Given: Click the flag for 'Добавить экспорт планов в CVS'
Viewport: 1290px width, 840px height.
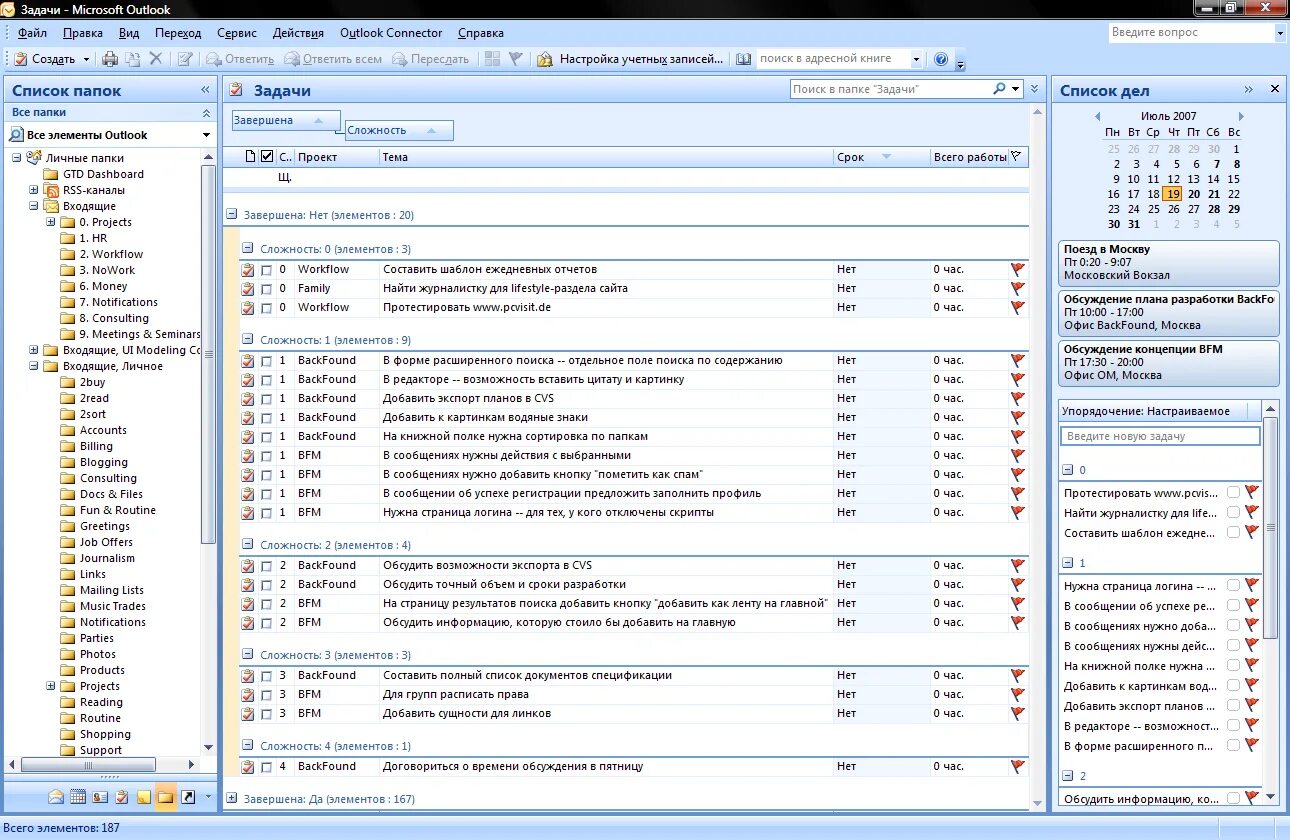Looking at the screenshot, I should pyautogui.click(x=1018, y=398).
